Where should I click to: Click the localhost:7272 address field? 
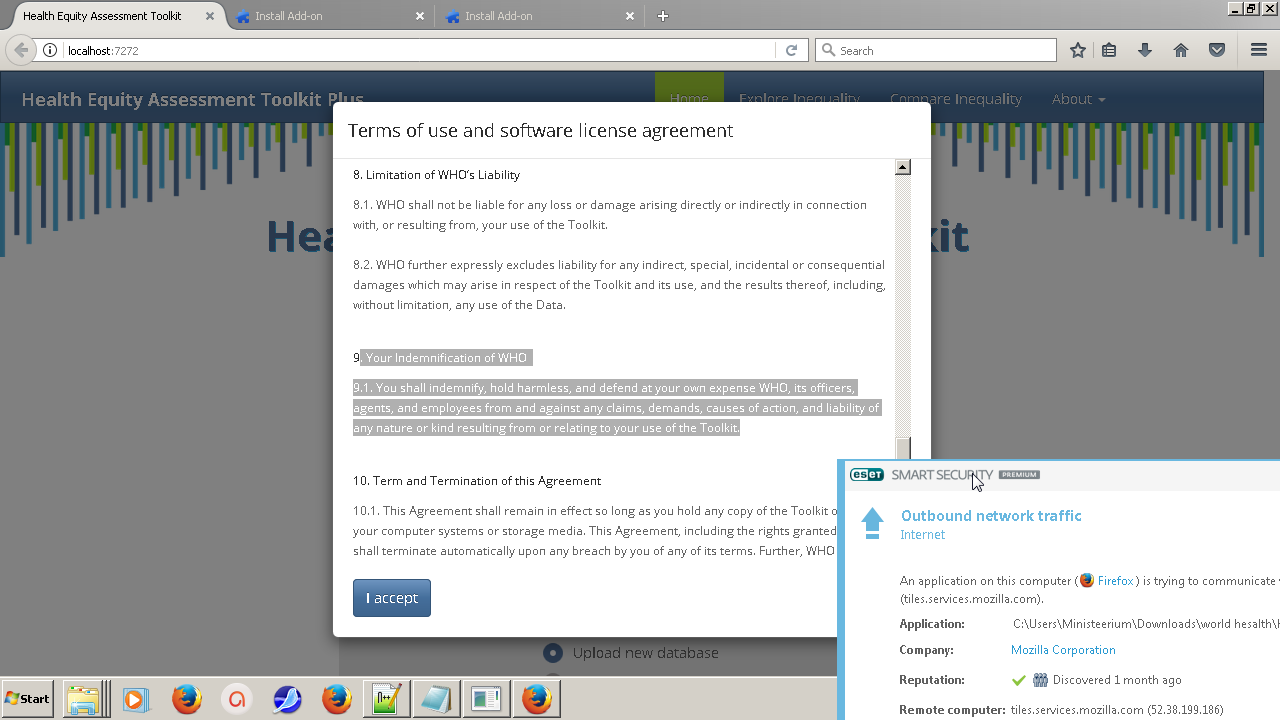coord(420,50)
